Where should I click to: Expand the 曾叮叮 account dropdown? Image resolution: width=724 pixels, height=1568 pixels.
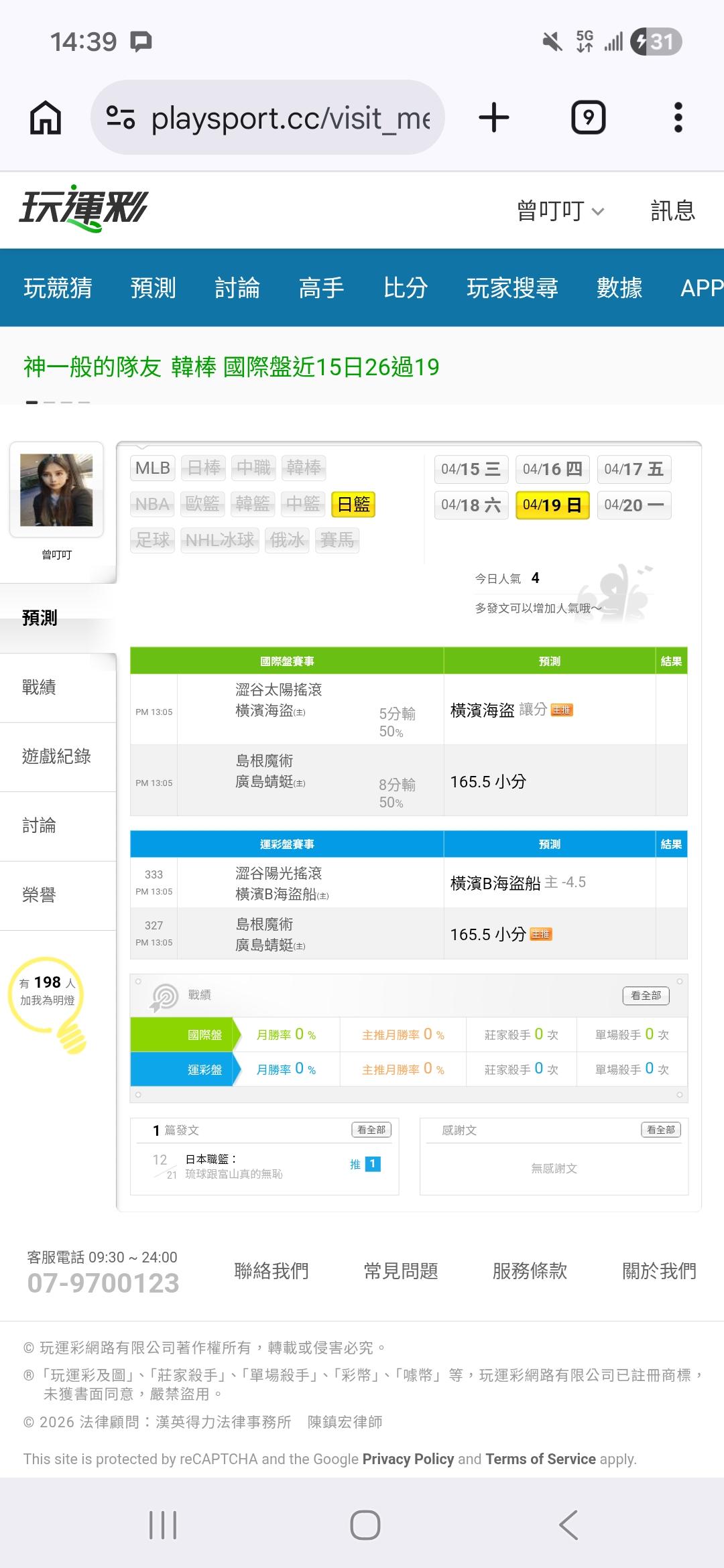560,211
